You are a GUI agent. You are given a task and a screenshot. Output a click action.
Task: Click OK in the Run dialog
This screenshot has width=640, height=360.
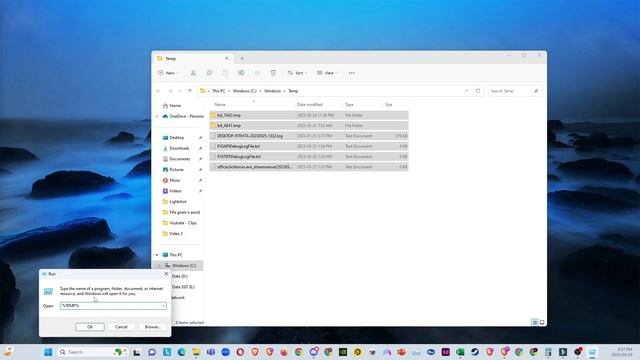[x=90, y=327]
